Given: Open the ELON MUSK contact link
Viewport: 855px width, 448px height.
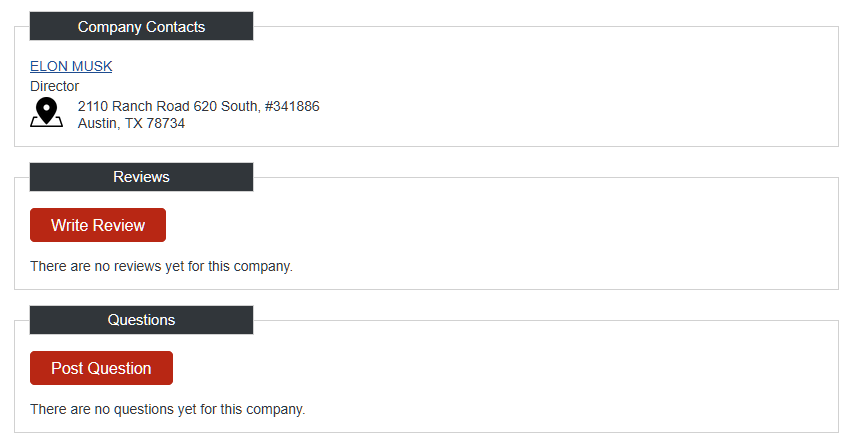Looking at the screenshot, I should click(x=71, y=66).
